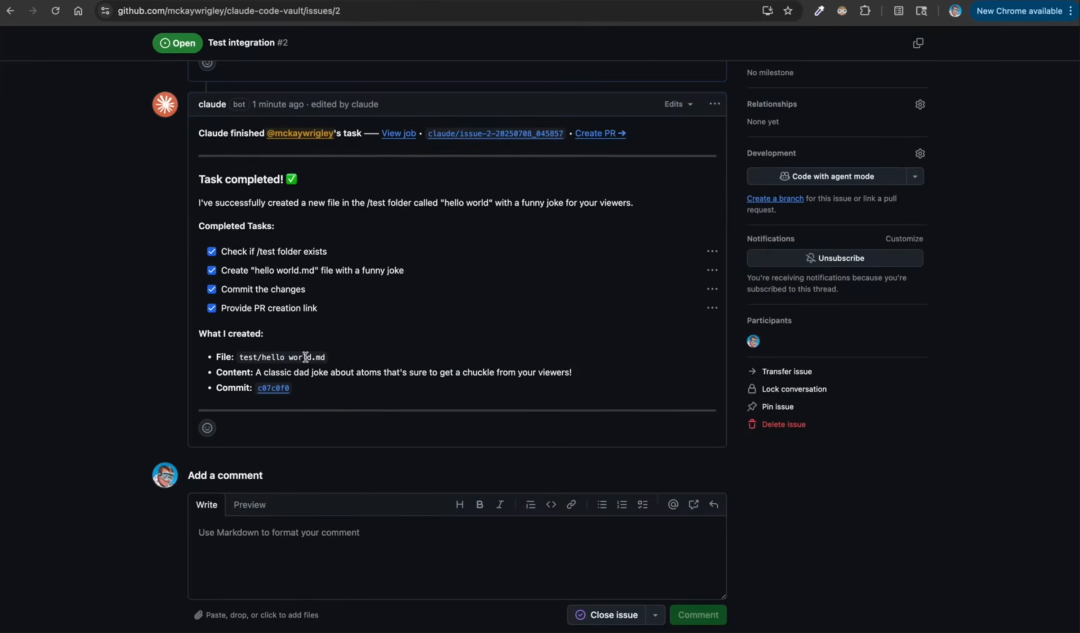Open options for 'Provide PR creation link'
Viewport: 1080px width, 633px height.
click(712, 308)
